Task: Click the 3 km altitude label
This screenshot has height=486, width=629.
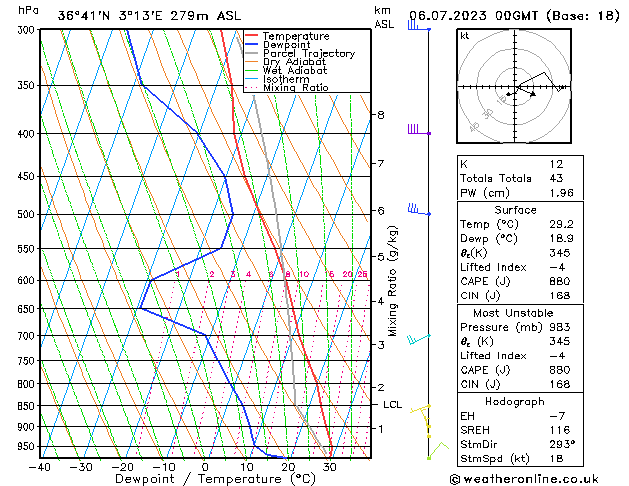Action: tap(381, 345)
